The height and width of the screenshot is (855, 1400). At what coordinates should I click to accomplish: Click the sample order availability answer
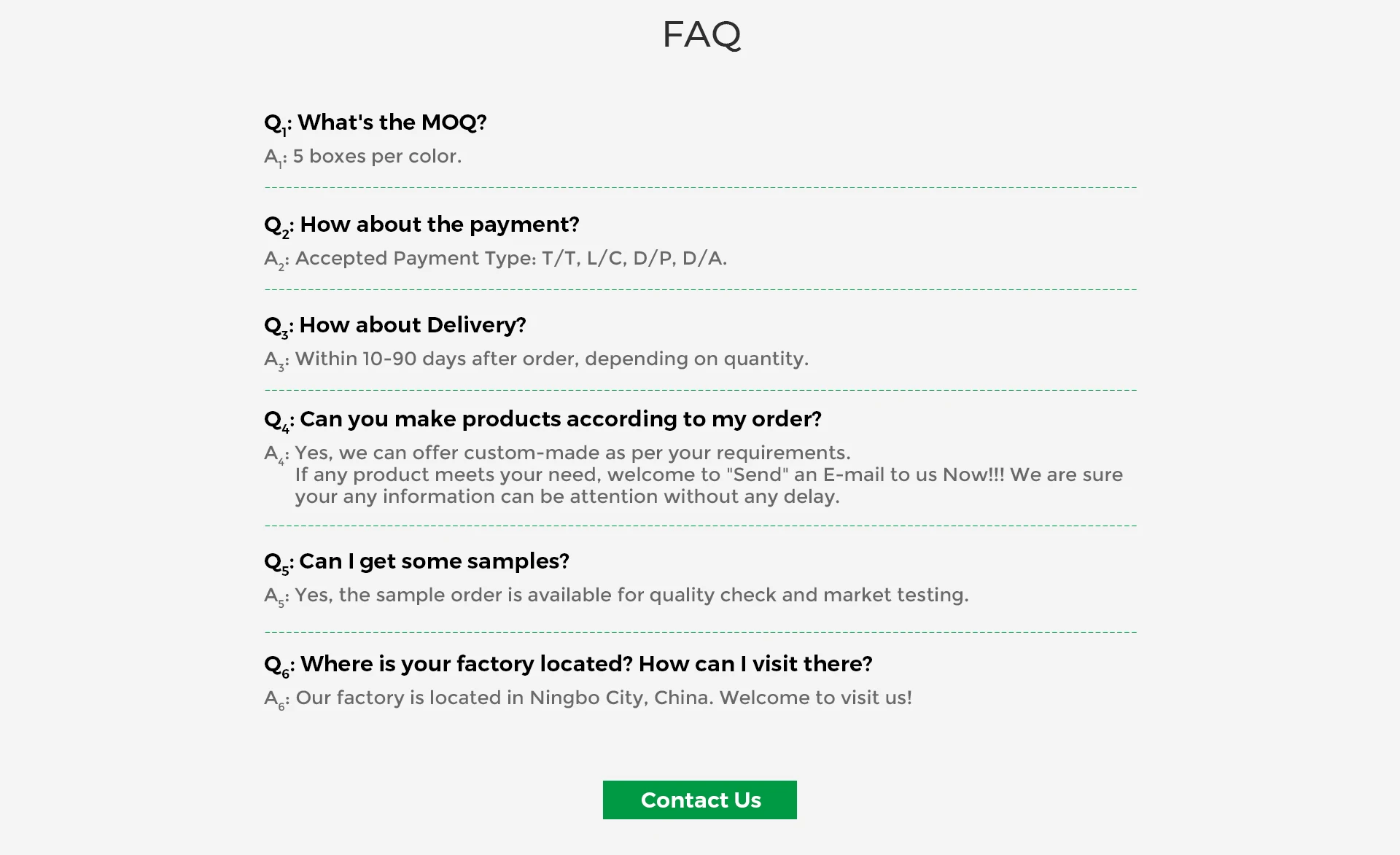click(x=617, y=596)
